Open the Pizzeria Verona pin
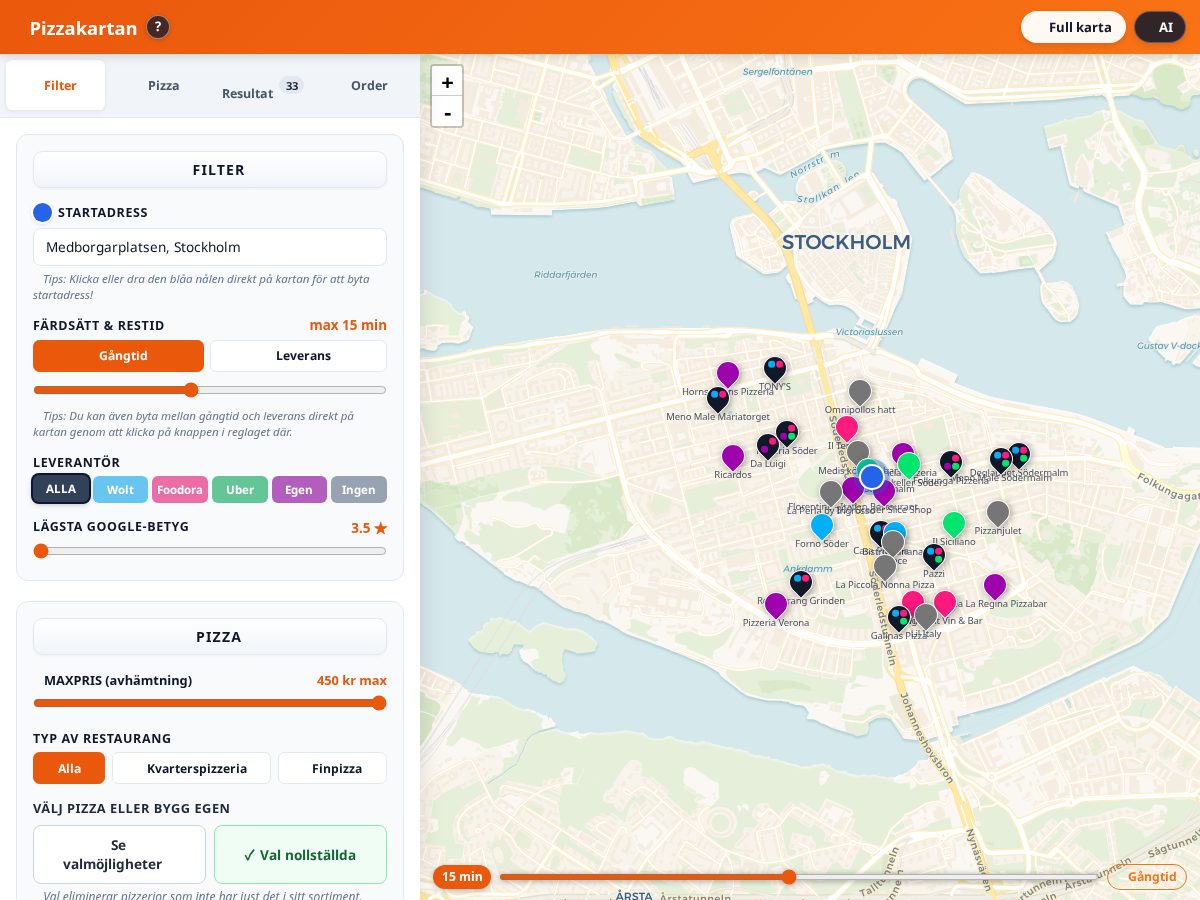Image resolution: width=1200 pixels, height=900 pixels. tap(776, 606)
